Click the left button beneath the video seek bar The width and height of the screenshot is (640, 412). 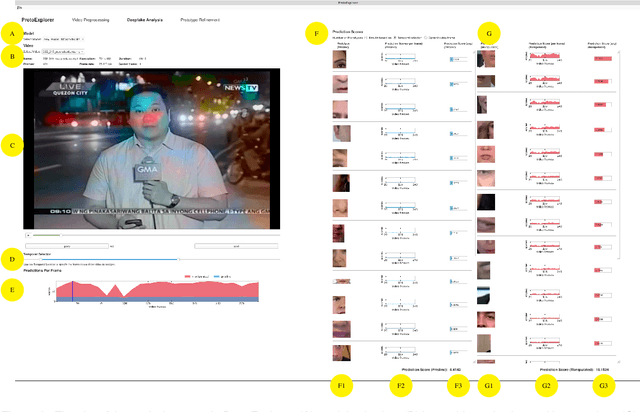pyautogui.click(x=65, y=245)
